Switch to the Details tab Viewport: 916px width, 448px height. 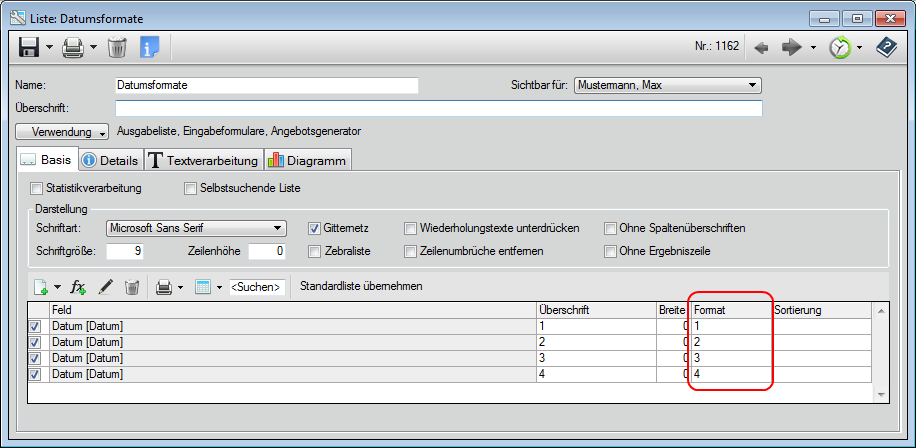click(111, 161)
